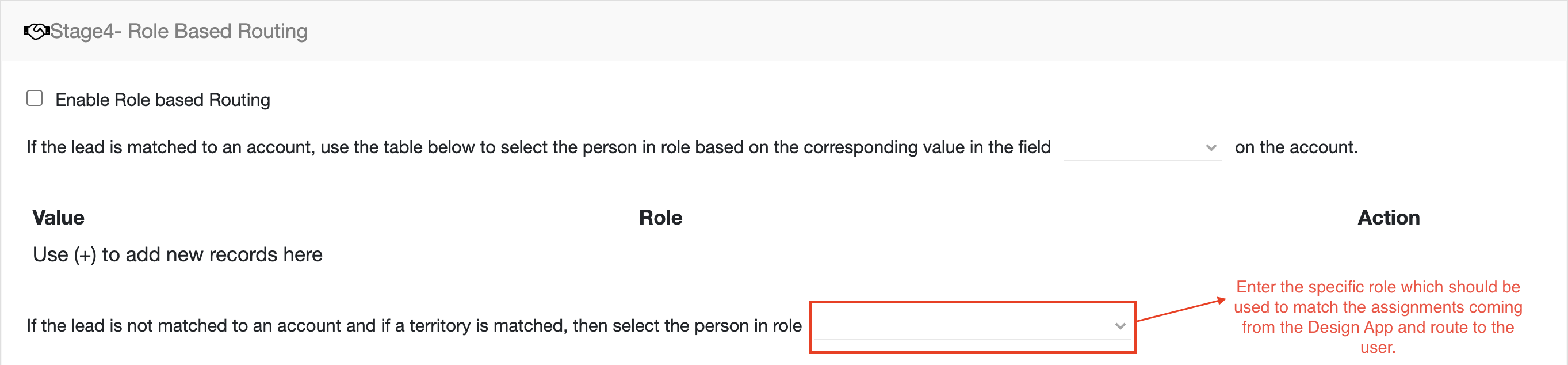Screen dimensions: 1568x365
Task: Select the Stage4- Role Based Routing header
Action: click(178, 31)
